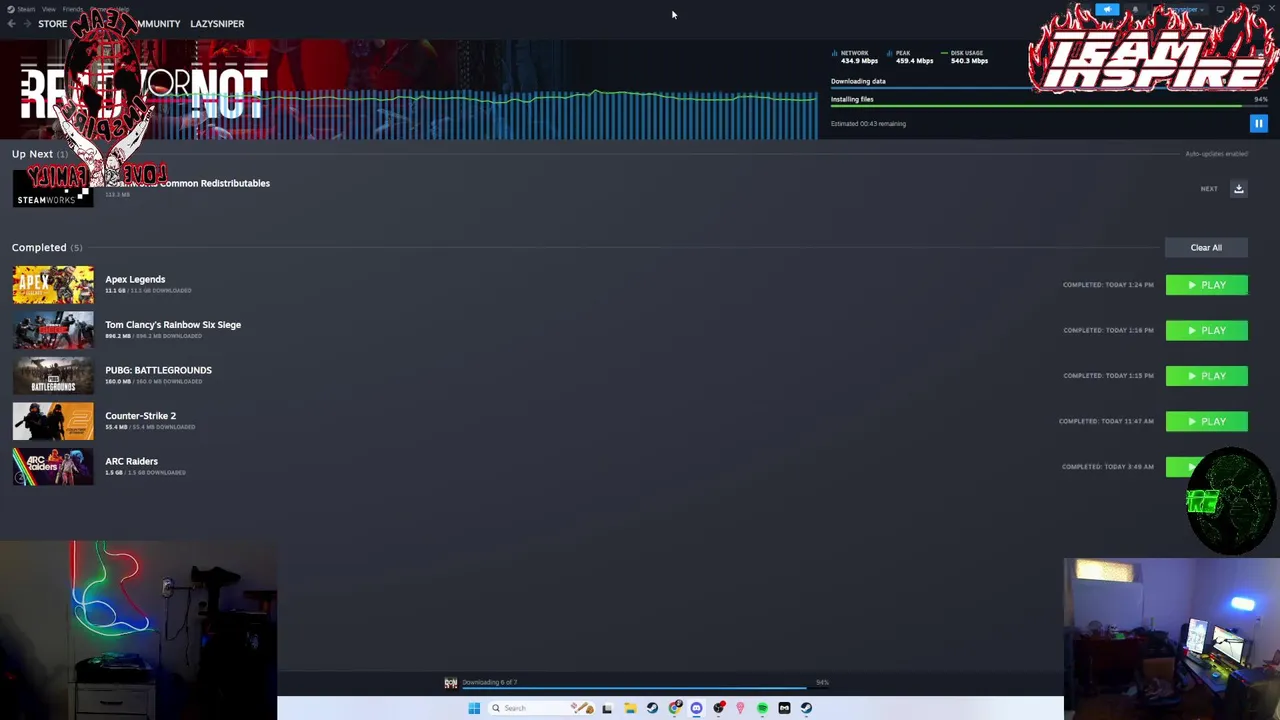Play Counter-Strike 2
Image resolution: width=1280 pixels, height=720 pixels.
pos(1206,422)
